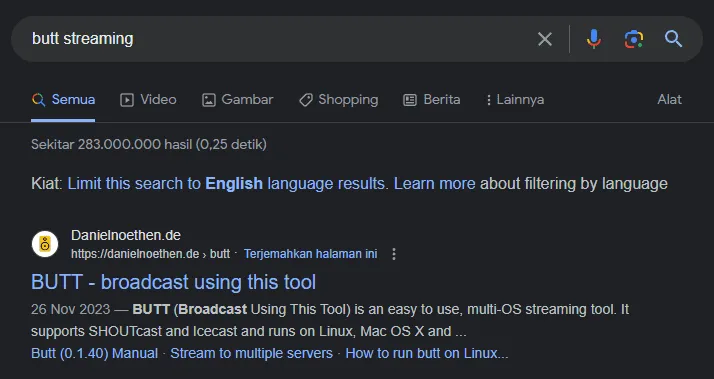Click Terjemahkan halaman ini link
This screenshot has width=714, height=379.
[x=311, y=254]
